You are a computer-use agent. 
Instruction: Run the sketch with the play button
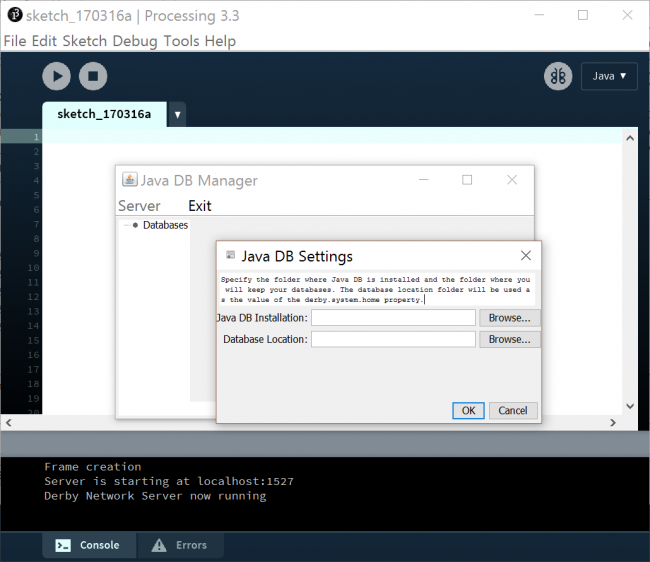pos(56,76)
